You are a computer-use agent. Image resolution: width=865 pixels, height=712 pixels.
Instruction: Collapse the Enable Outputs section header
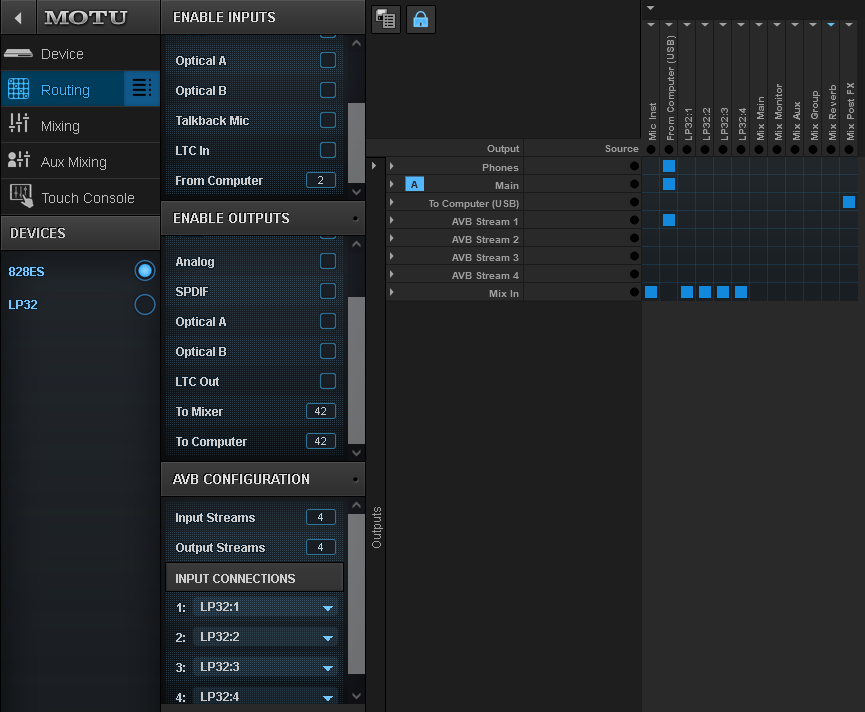263,218
